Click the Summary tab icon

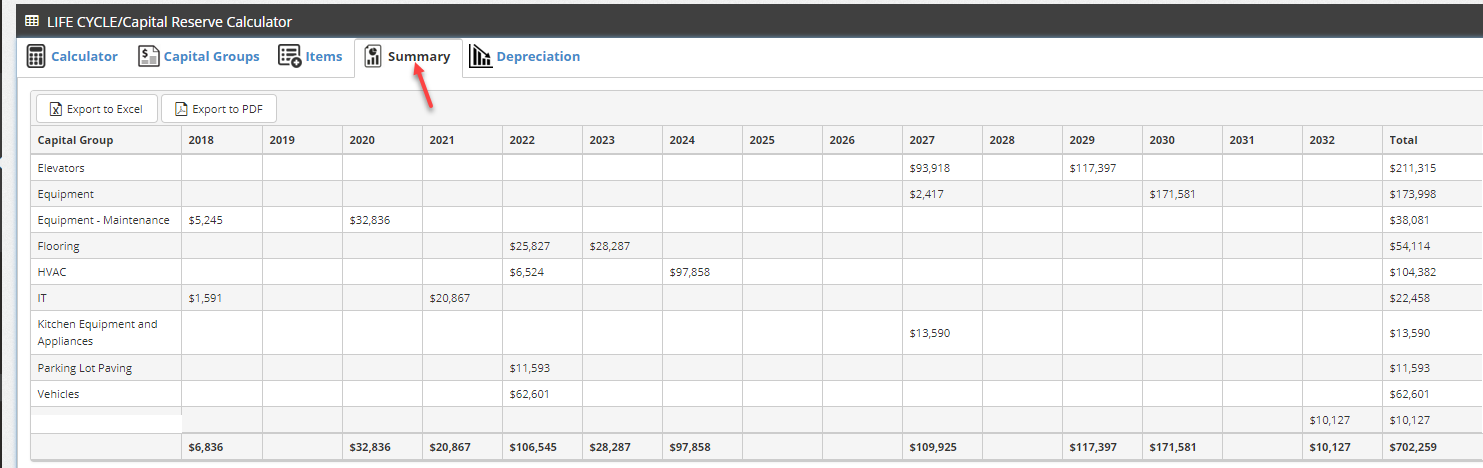click(x=374, y=56)
